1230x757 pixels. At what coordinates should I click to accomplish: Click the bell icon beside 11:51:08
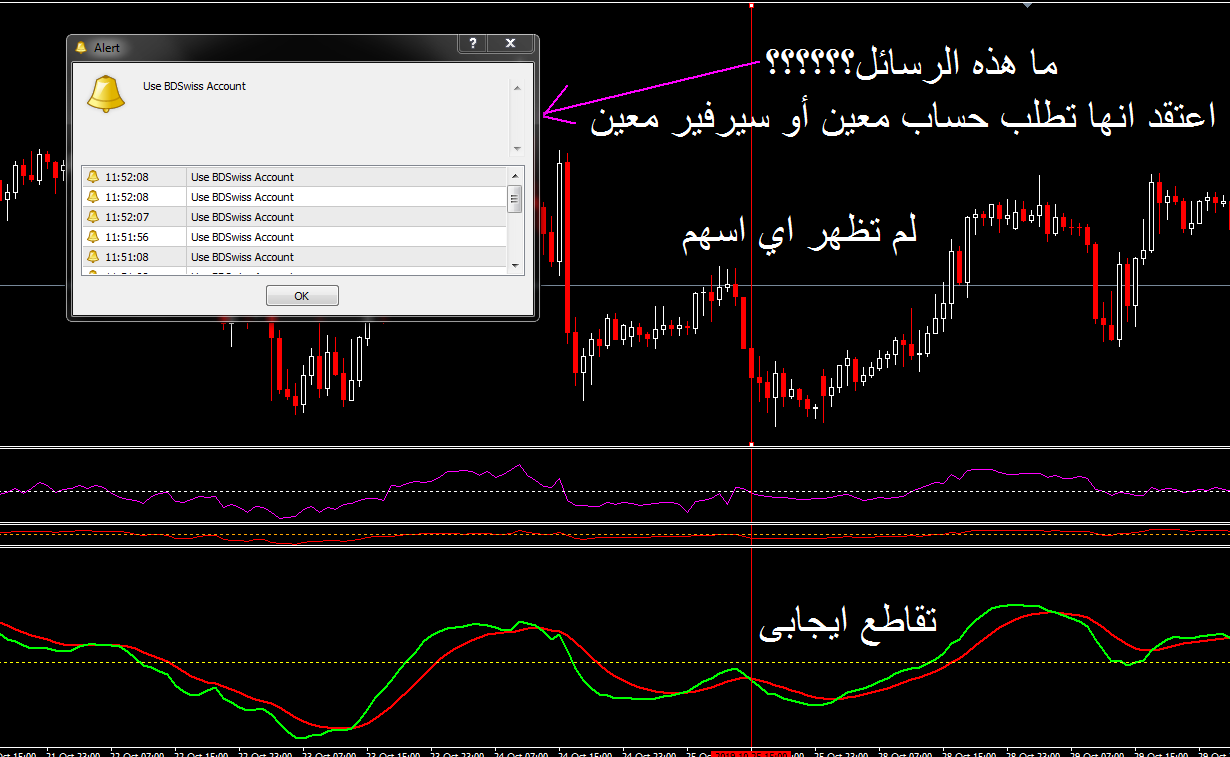[93, 257]
